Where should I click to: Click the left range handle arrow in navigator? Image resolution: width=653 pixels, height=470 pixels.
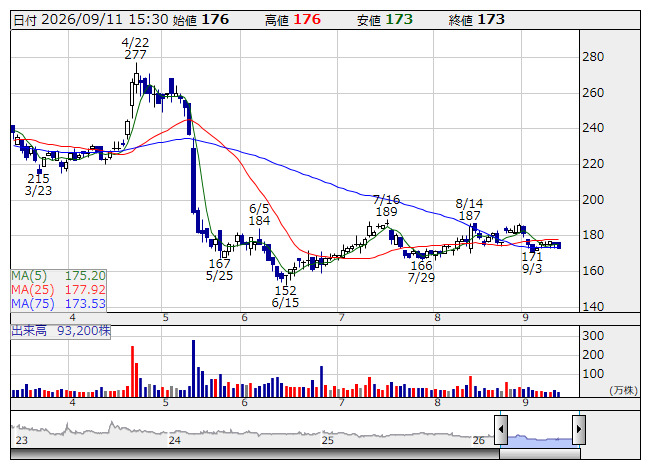(501, 429)
